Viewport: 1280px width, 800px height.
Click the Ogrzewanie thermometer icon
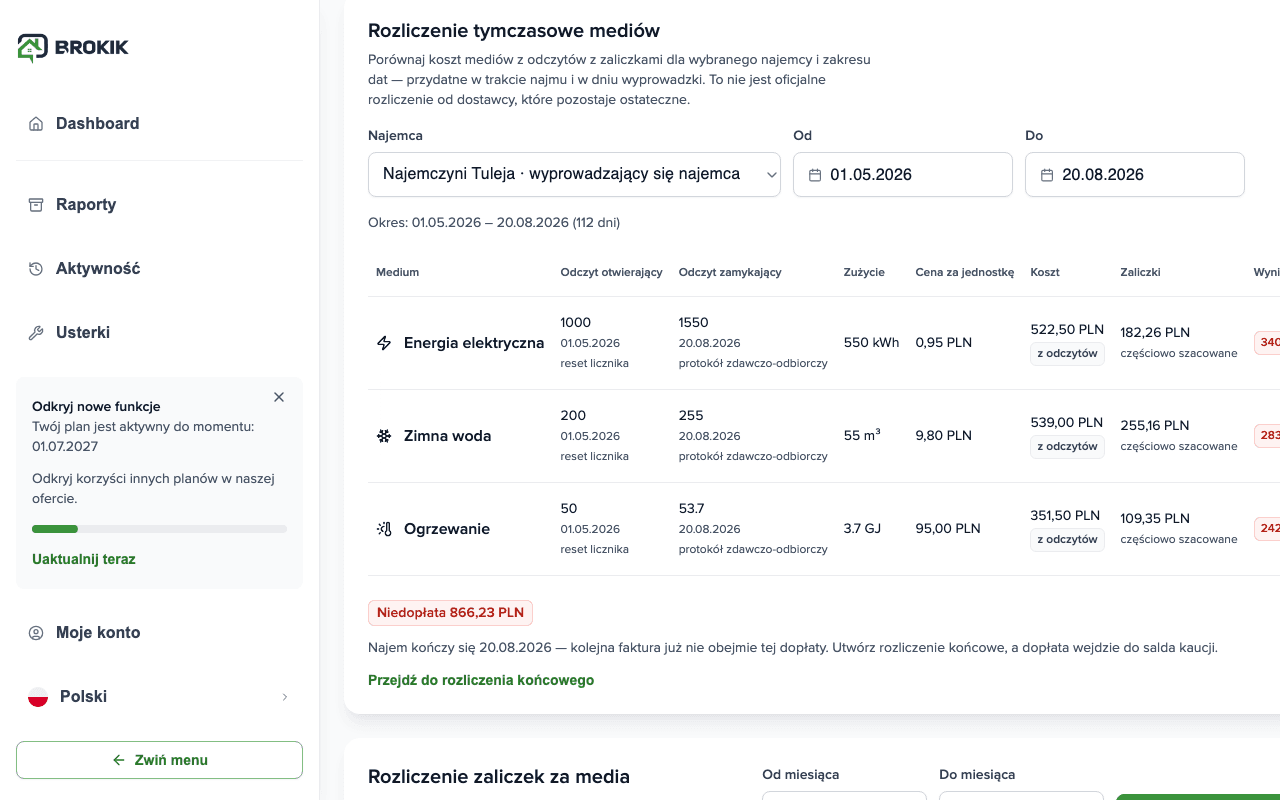tap(384, 529)
